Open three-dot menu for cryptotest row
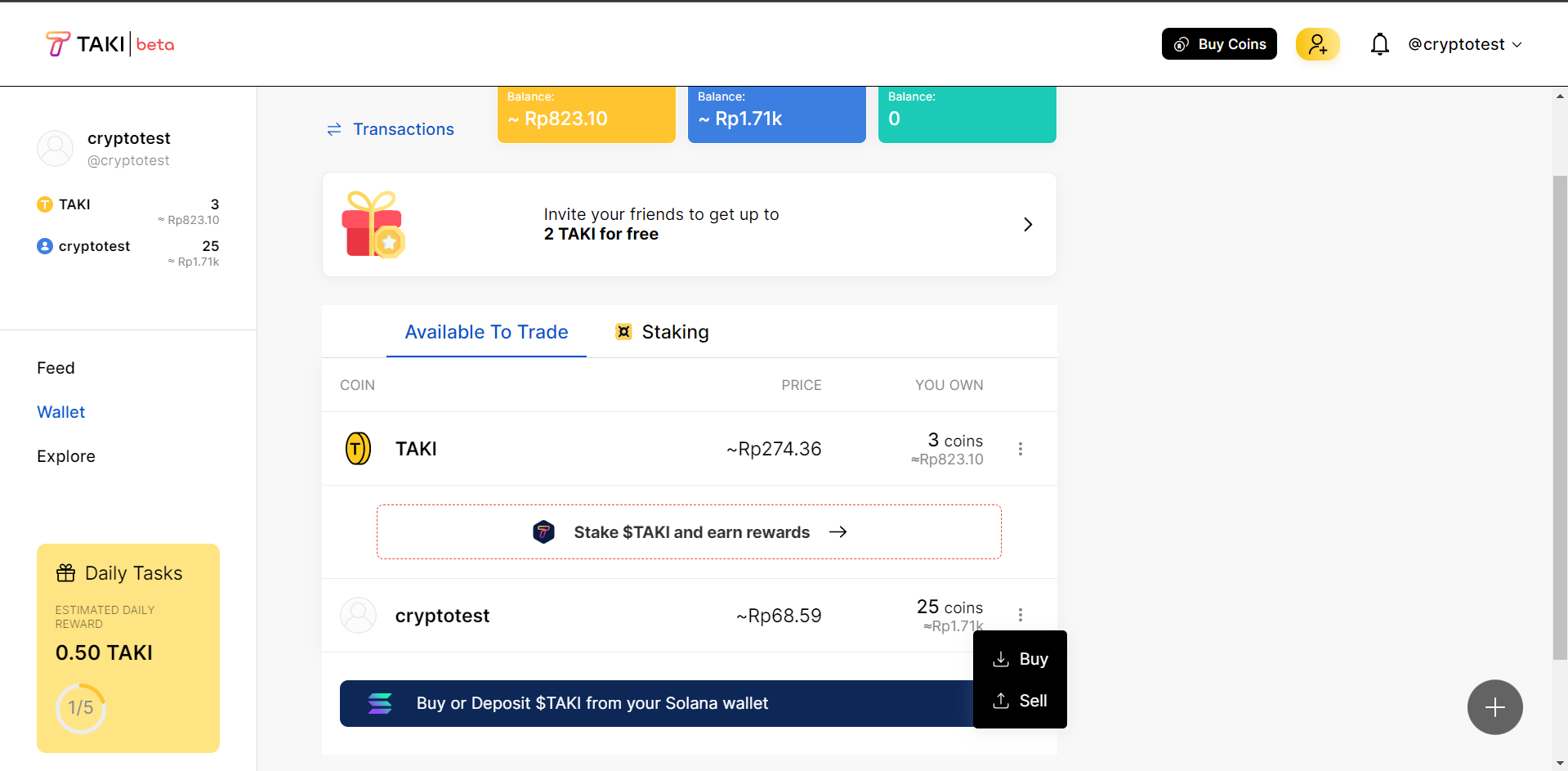 point(1020,615)
